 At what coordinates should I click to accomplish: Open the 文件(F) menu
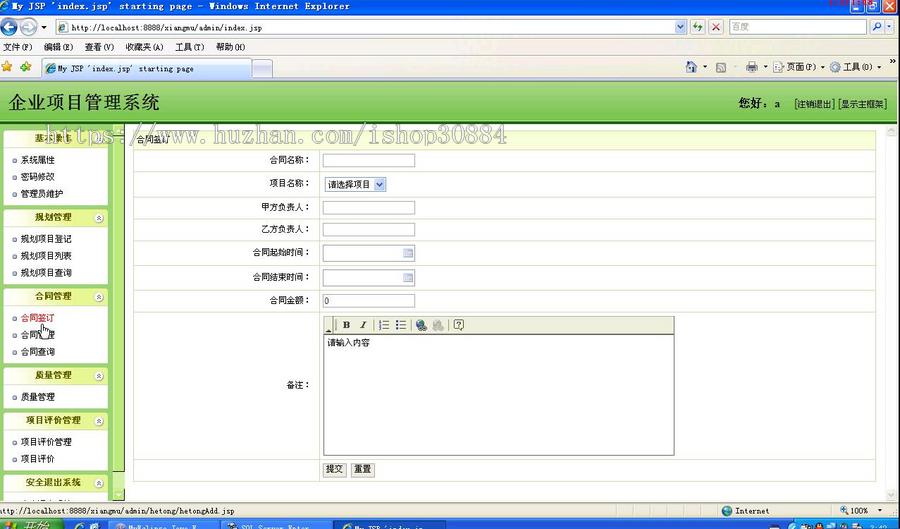pyautogui.click(x=18, y=47)
